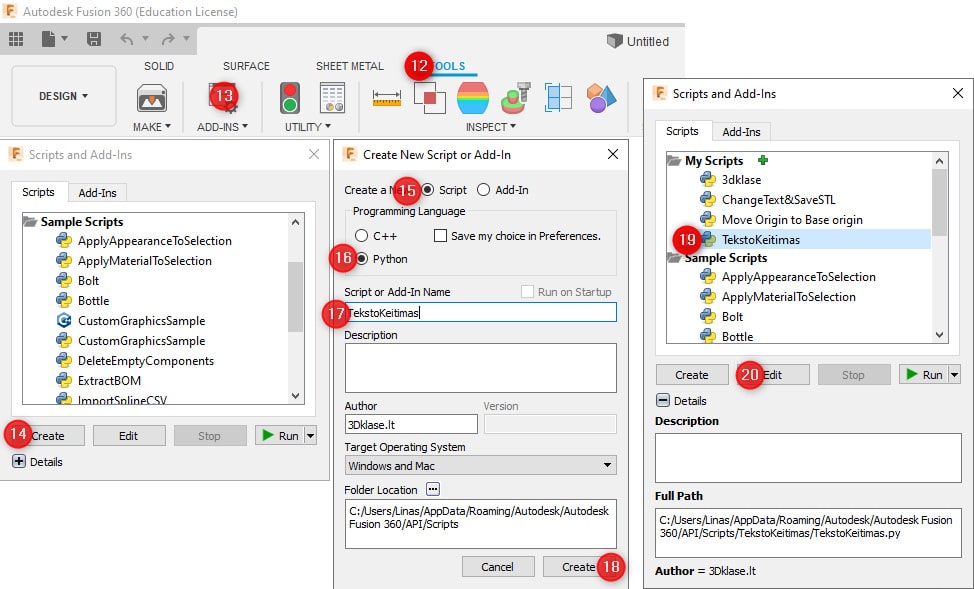This screenshot has width=974, height=589.
Task: Click the Script or Add-In Name field
Action: (x=480, y=313)
